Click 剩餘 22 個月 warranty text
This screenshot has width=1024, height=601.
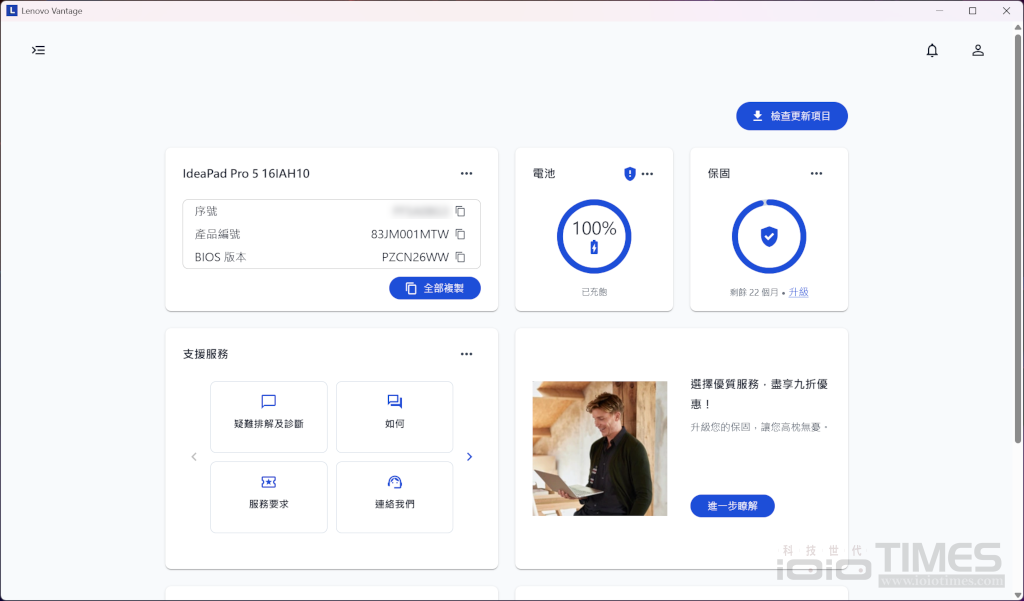click(x=754, y=292)
